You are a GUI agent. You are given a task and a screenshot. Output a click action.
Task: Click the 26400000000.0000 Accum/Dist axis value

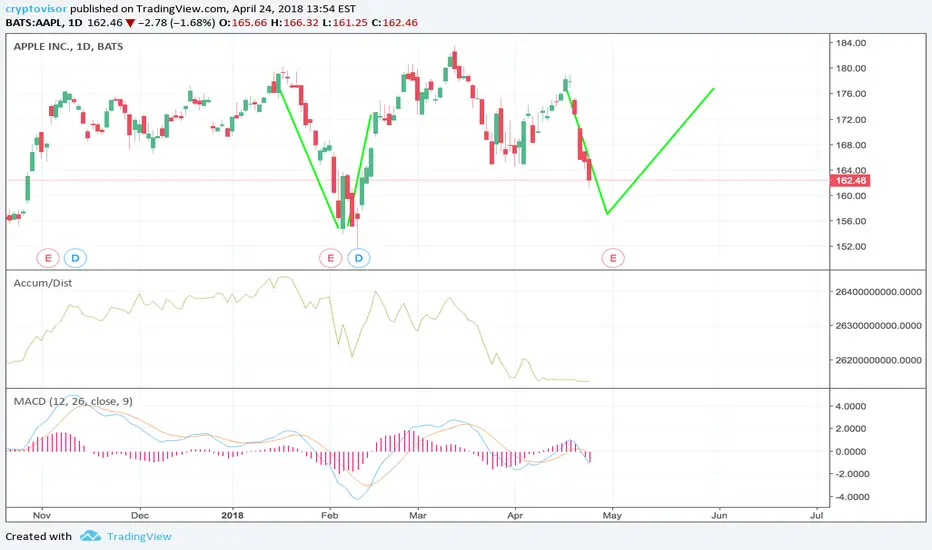pos(879,292)
